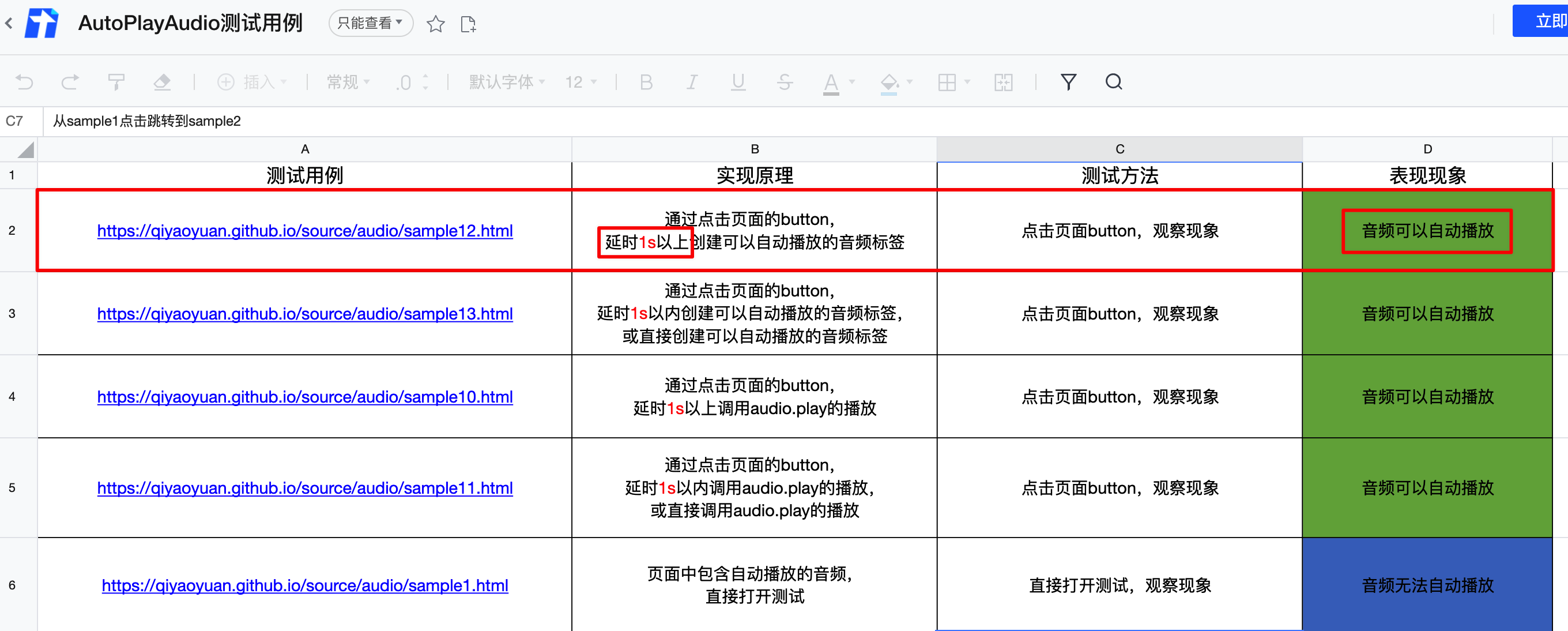1568x631 pixels.
Task: Click the search magnifier icon
Action: click(x=1113, y=82)
